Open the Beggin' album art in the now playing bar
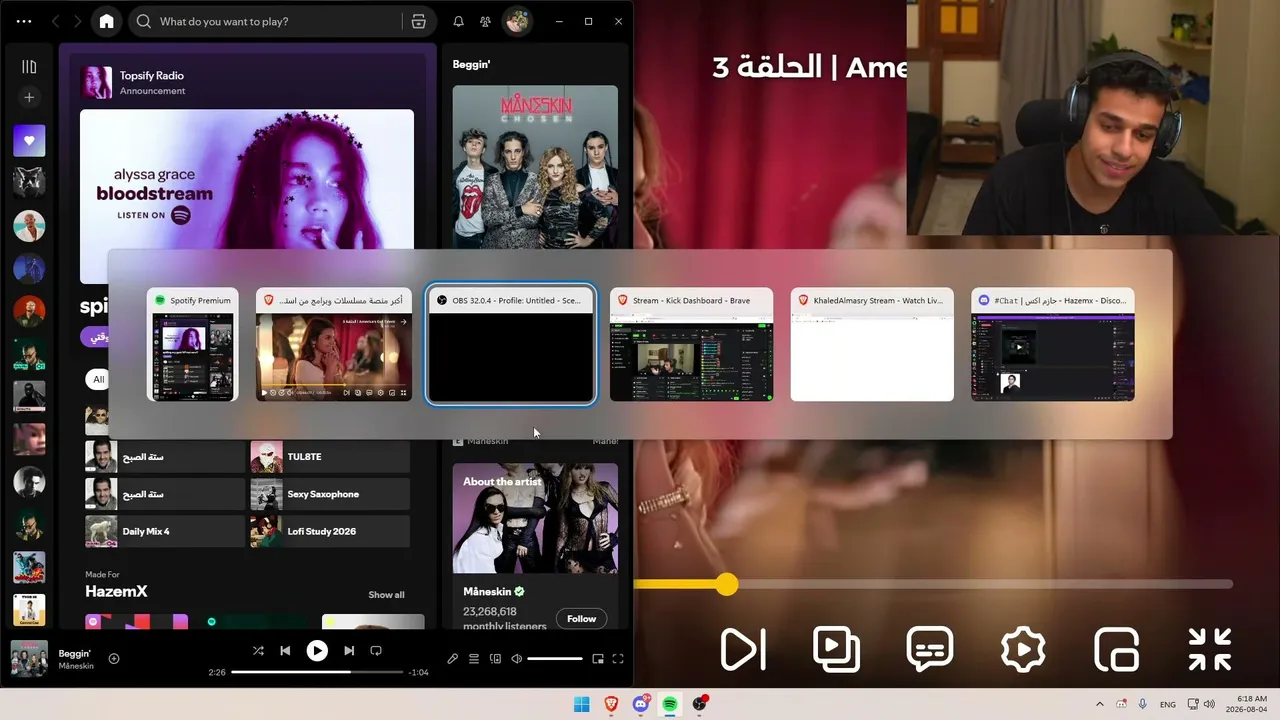Image resolution: width=1280 pixels, height=720 pixels. [x=29, y=659]
